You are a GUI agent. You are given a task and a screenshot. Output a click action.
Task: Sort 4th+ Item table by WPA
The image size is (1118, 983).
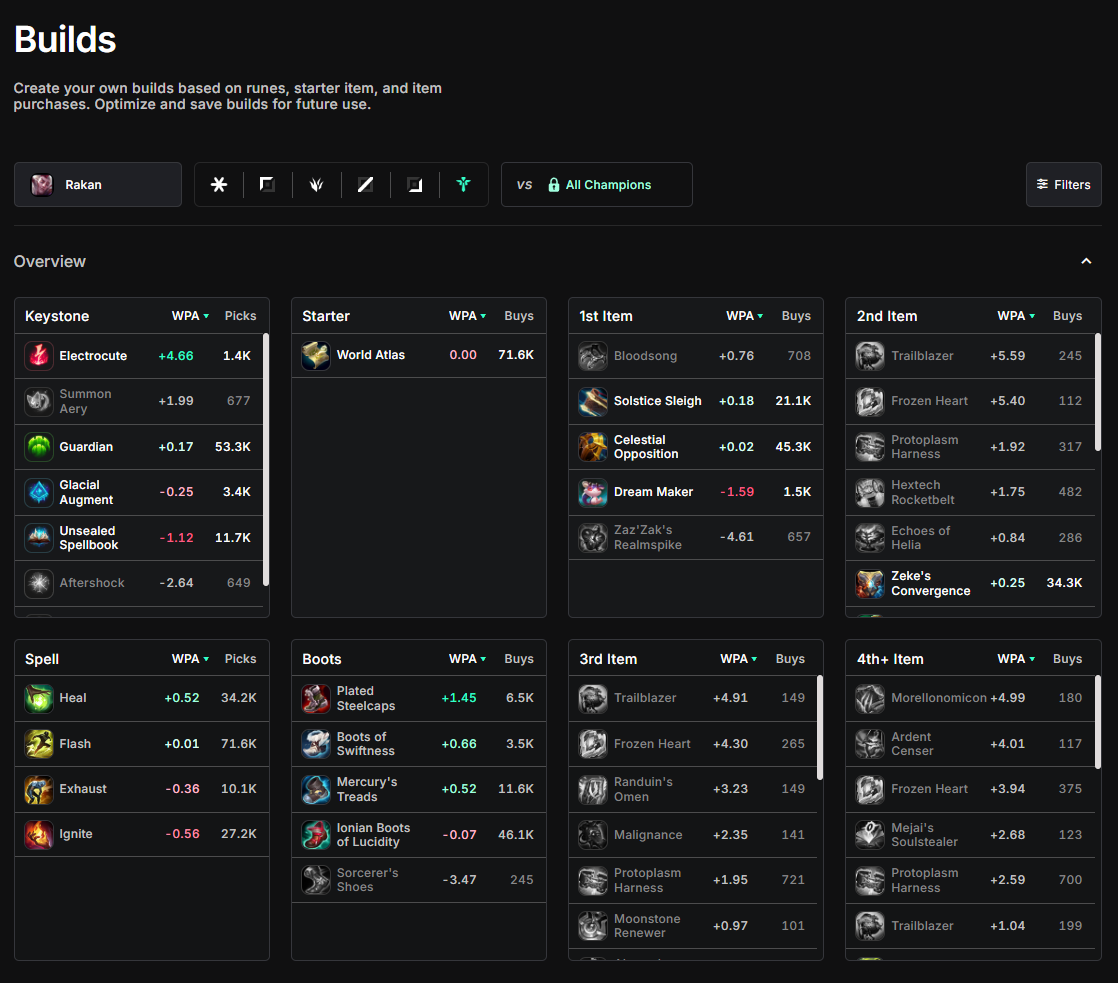click(1015, 659)
